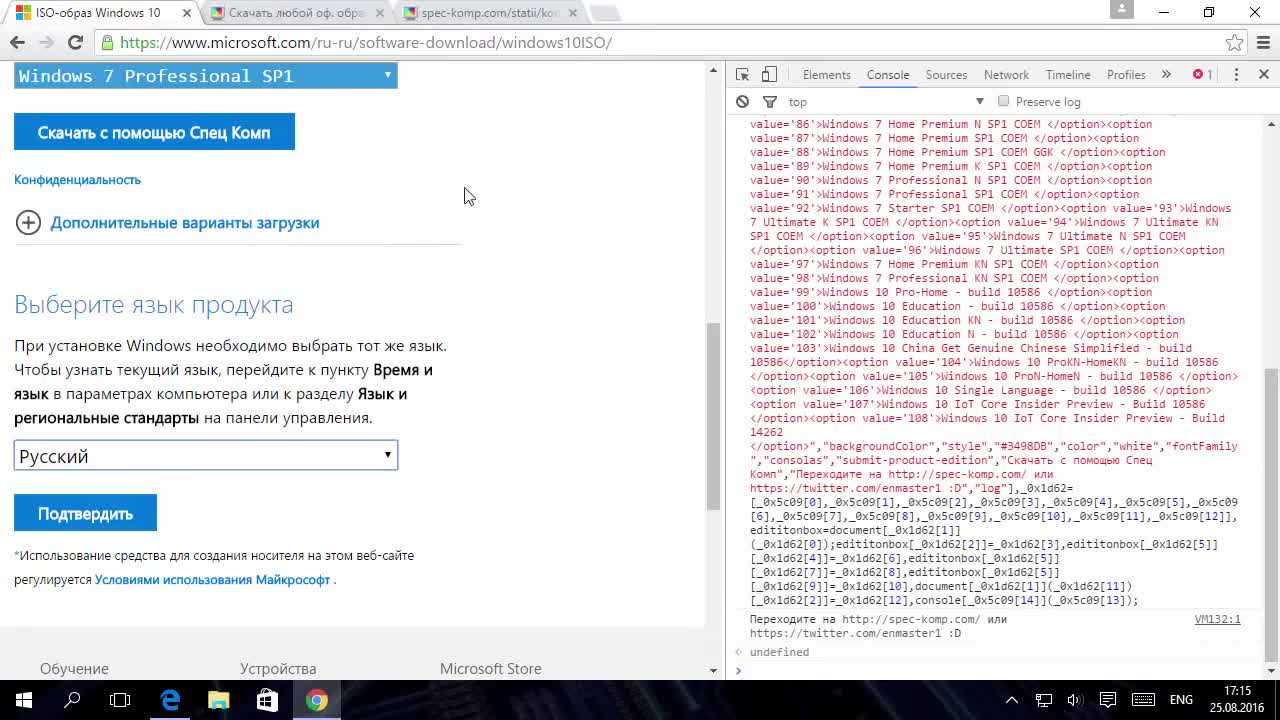The width and height of the screenshot is (1280, 720).
Task: Click the console vertical scrollbar thumb
Action: pyautogui.click(x=1271, y=515)
